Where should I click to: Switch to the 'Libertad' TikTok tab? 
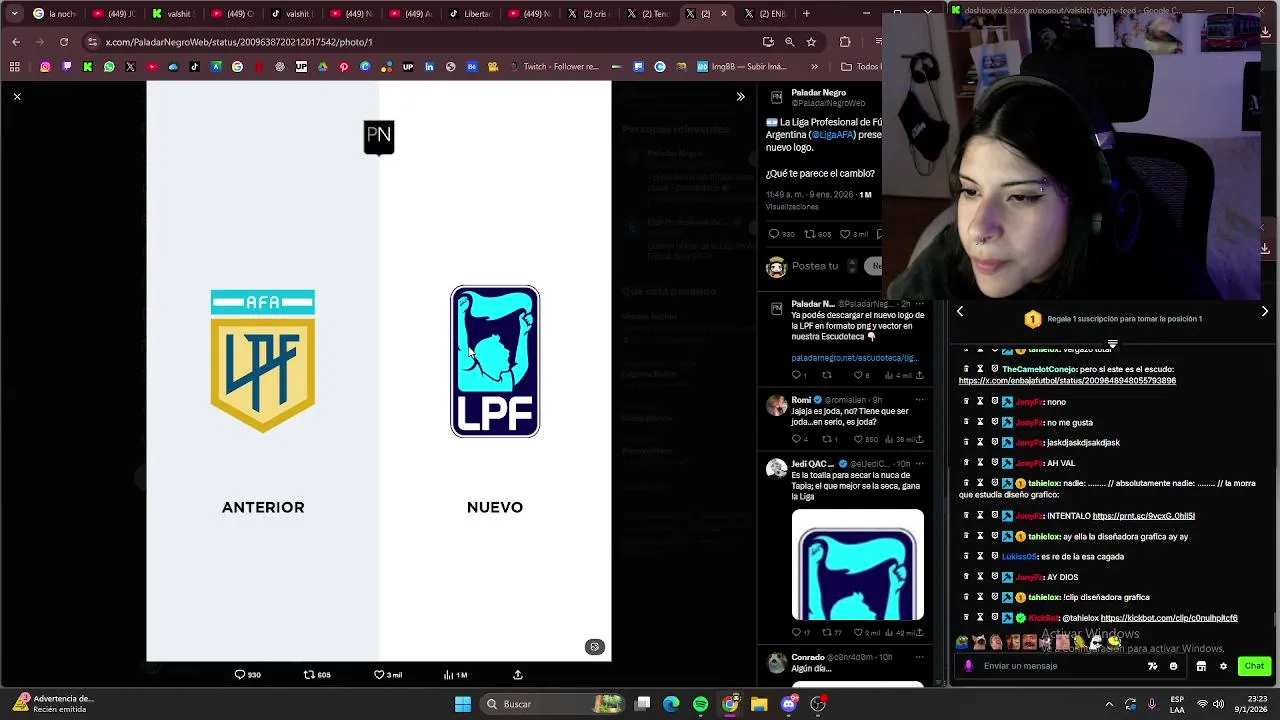tap(470, 14)
